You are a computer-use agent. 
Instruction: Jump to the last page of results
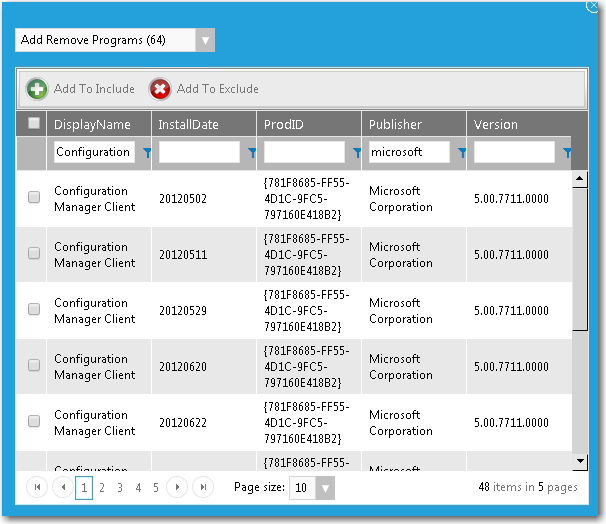(203, 487)
